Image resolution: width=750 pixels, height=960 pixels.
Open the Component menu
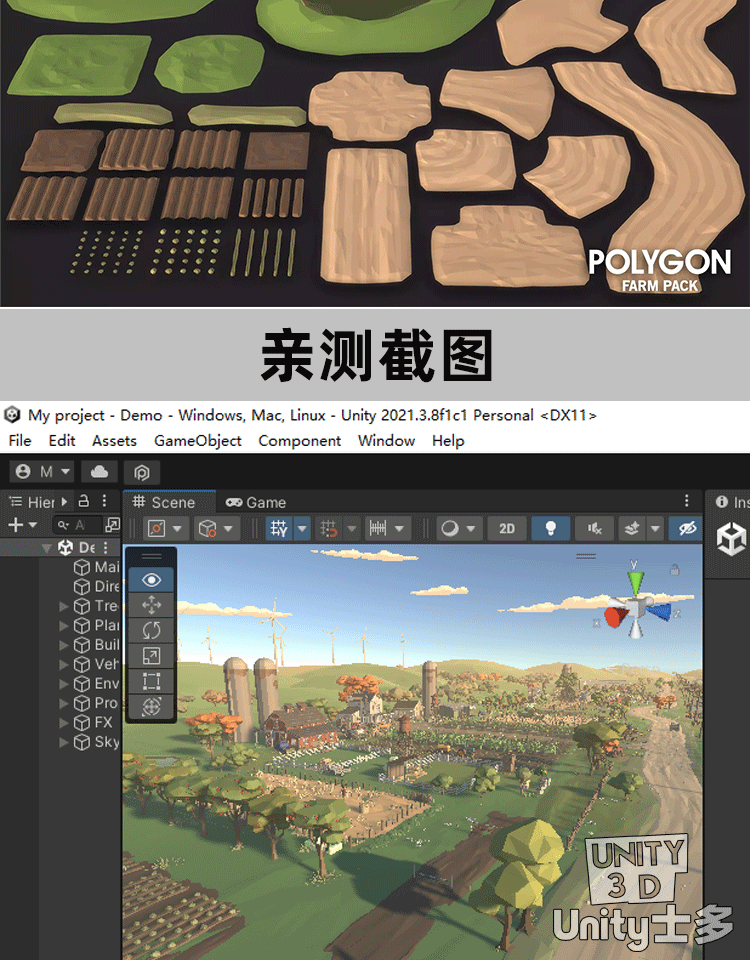[x=299, y=441]
